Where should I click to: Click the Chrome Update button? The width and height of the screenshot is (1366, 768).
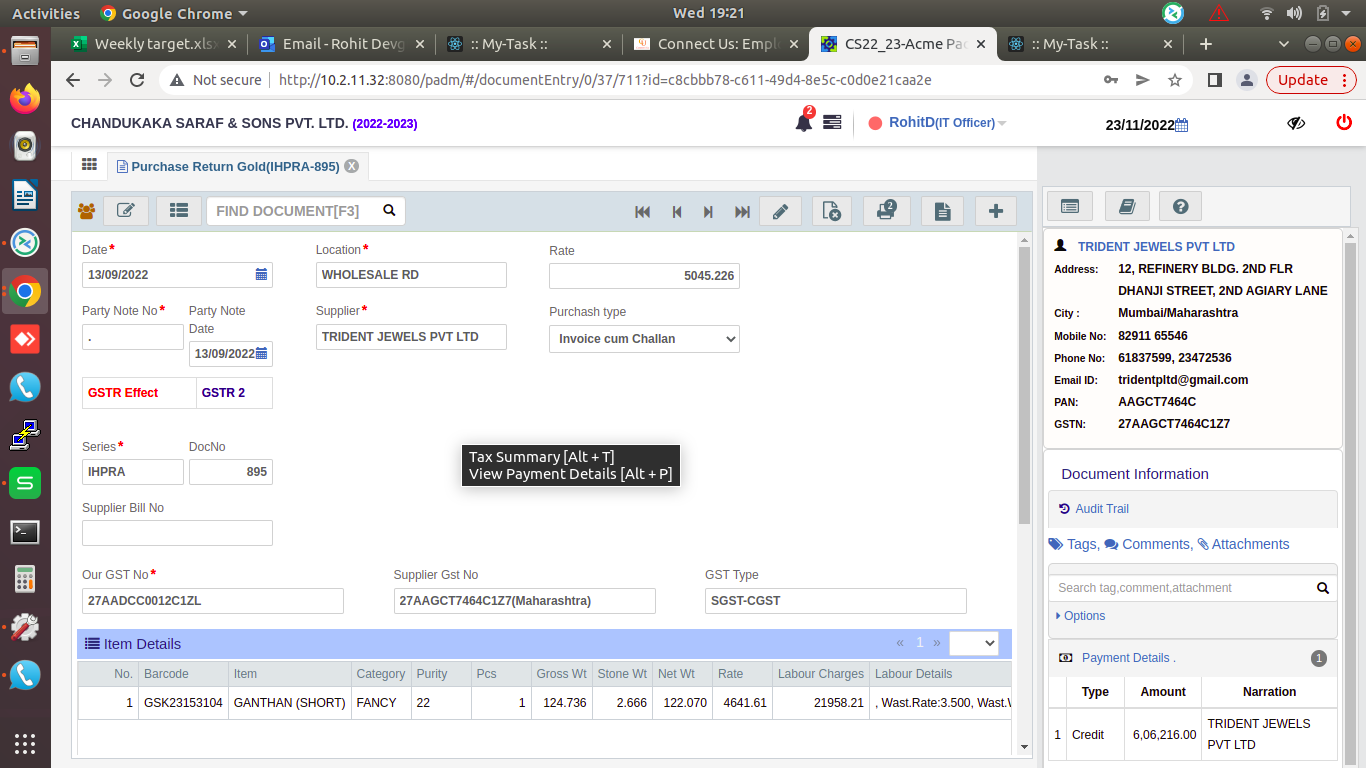click(x=1311, y=80)
